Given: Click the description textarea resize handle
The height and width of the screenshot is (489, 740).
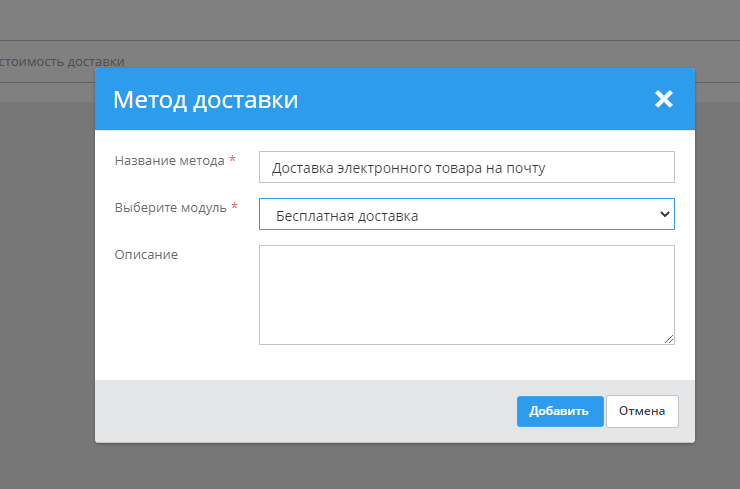Looking at the screenshot, I should click(x=669, y=339).
